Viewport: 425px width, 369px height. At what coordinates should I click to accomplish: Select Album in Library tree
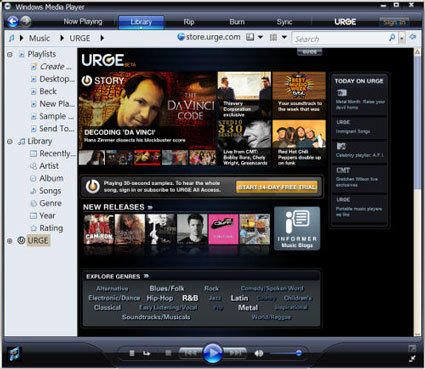[x=47, y=178]
